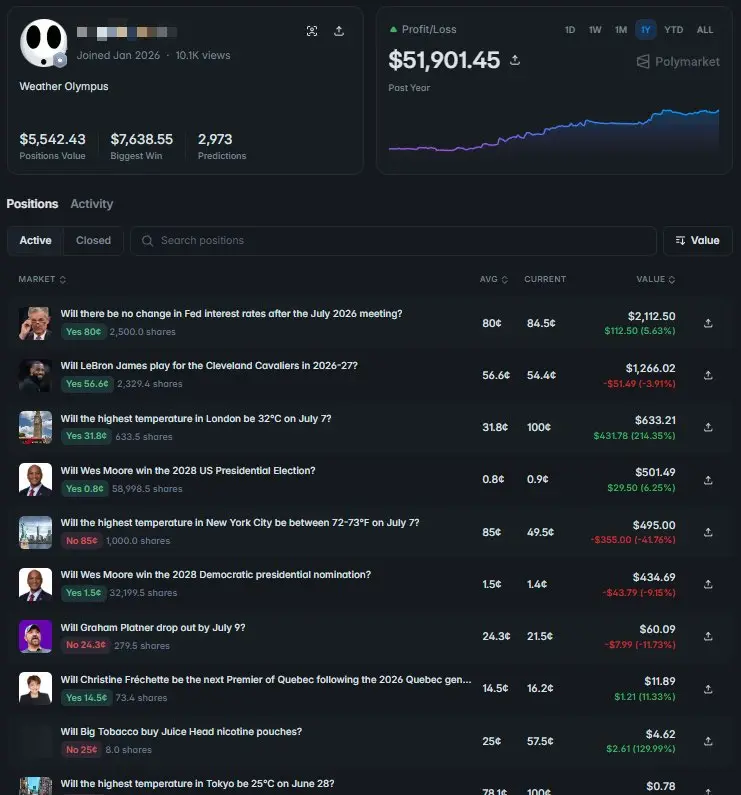Select the 1D profit/loss range
This screenshot has width=741, height=795.
(570, 30)
